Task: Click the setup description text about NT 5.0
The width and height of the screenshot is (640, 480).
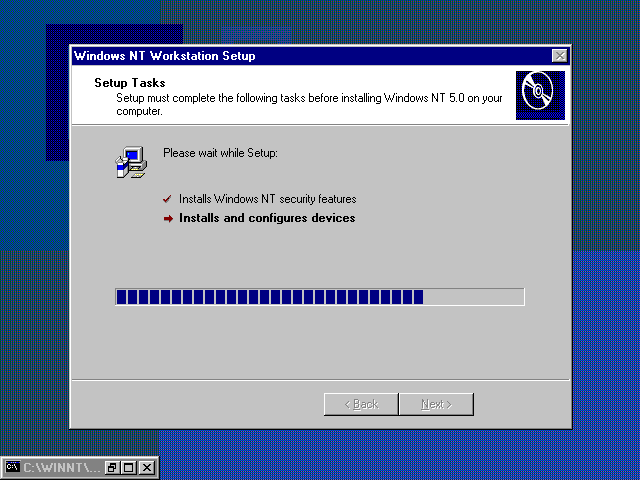Action: click(309, 104)
